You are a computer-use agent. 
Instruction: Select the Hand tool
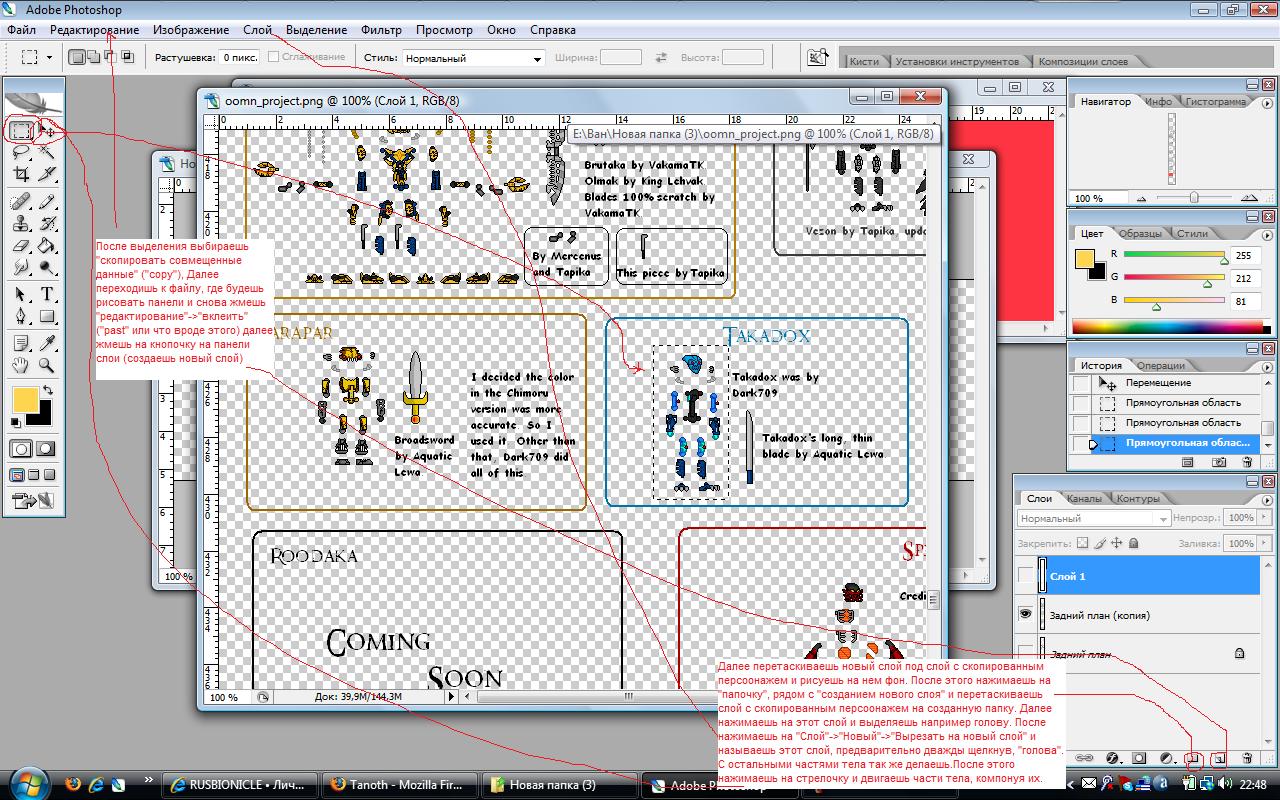click(x=21, y=366)
